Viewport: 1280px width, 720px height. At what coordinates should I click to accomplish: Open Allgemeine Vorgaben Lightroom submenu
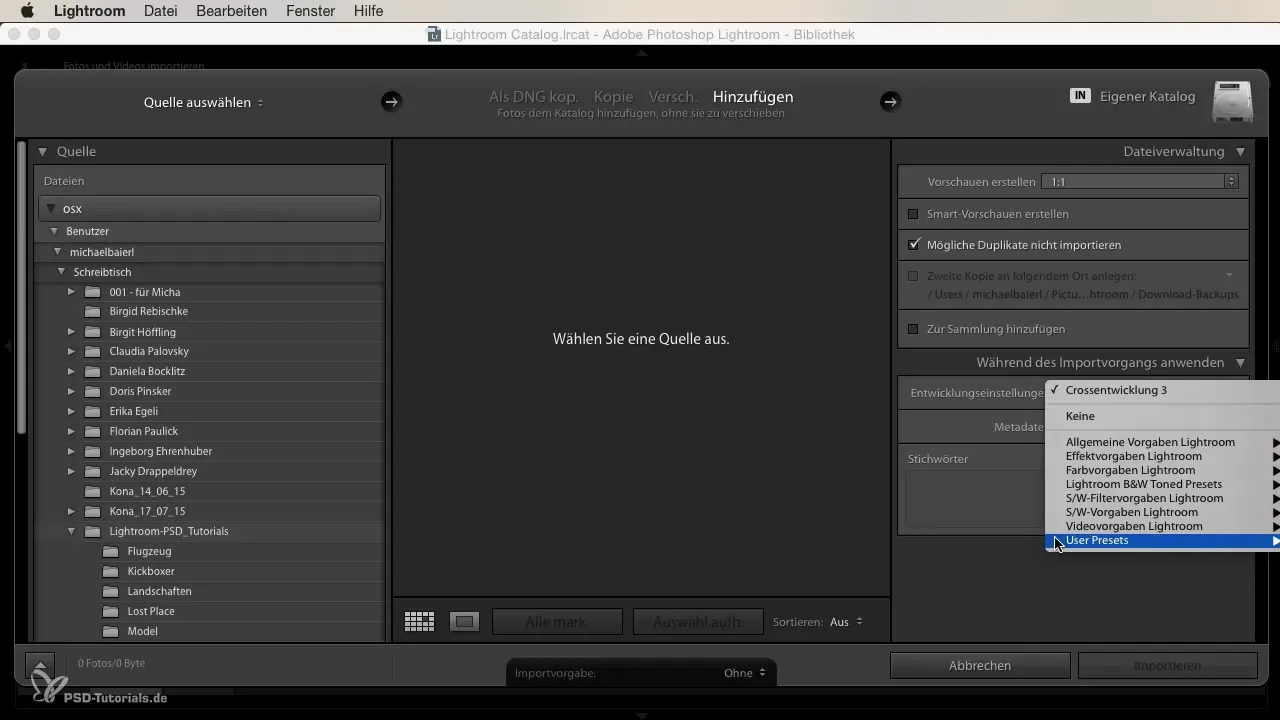1163,442
